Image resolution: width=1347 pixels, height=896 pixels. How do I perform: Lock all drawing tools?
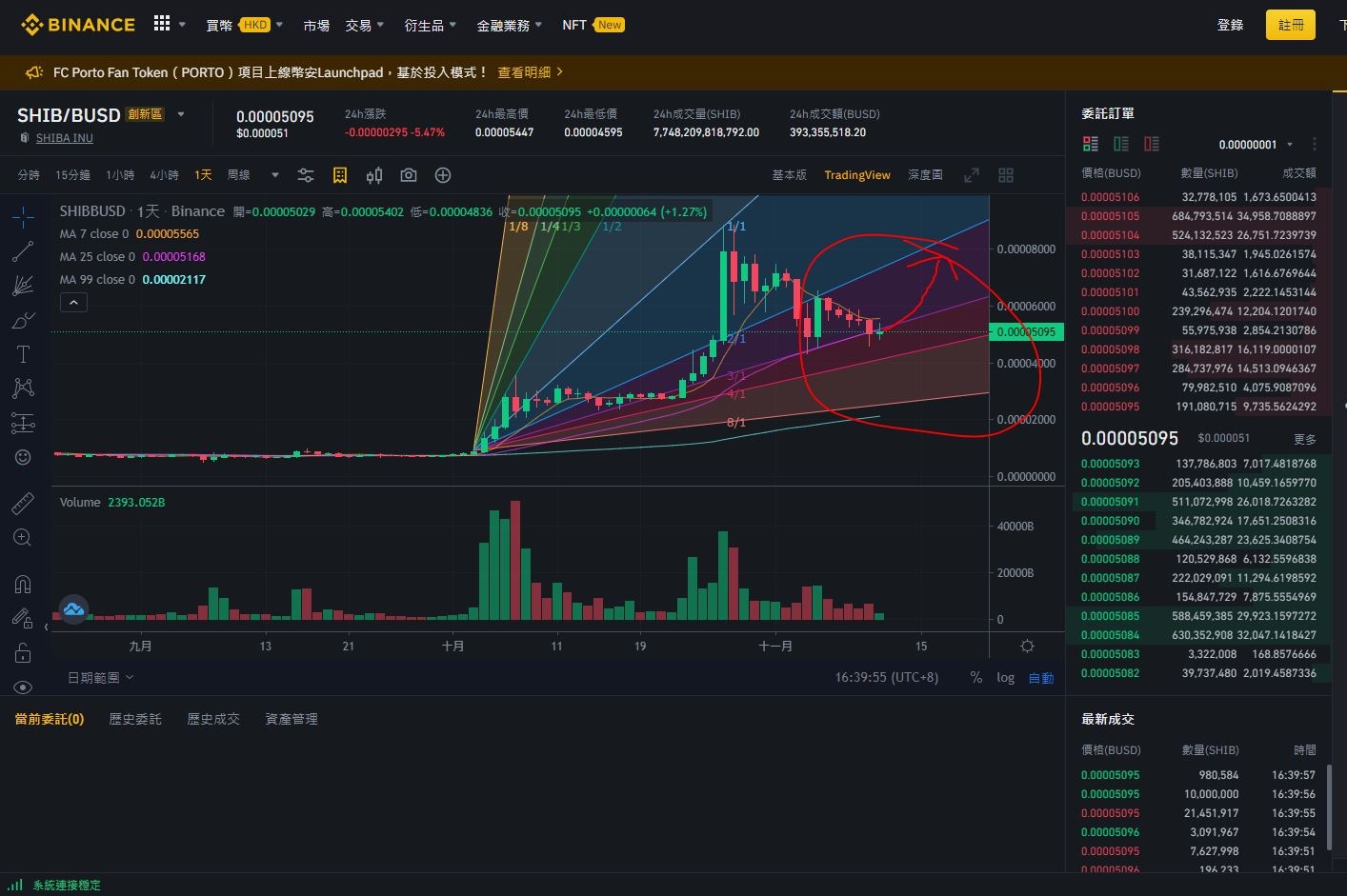point(23,653)
